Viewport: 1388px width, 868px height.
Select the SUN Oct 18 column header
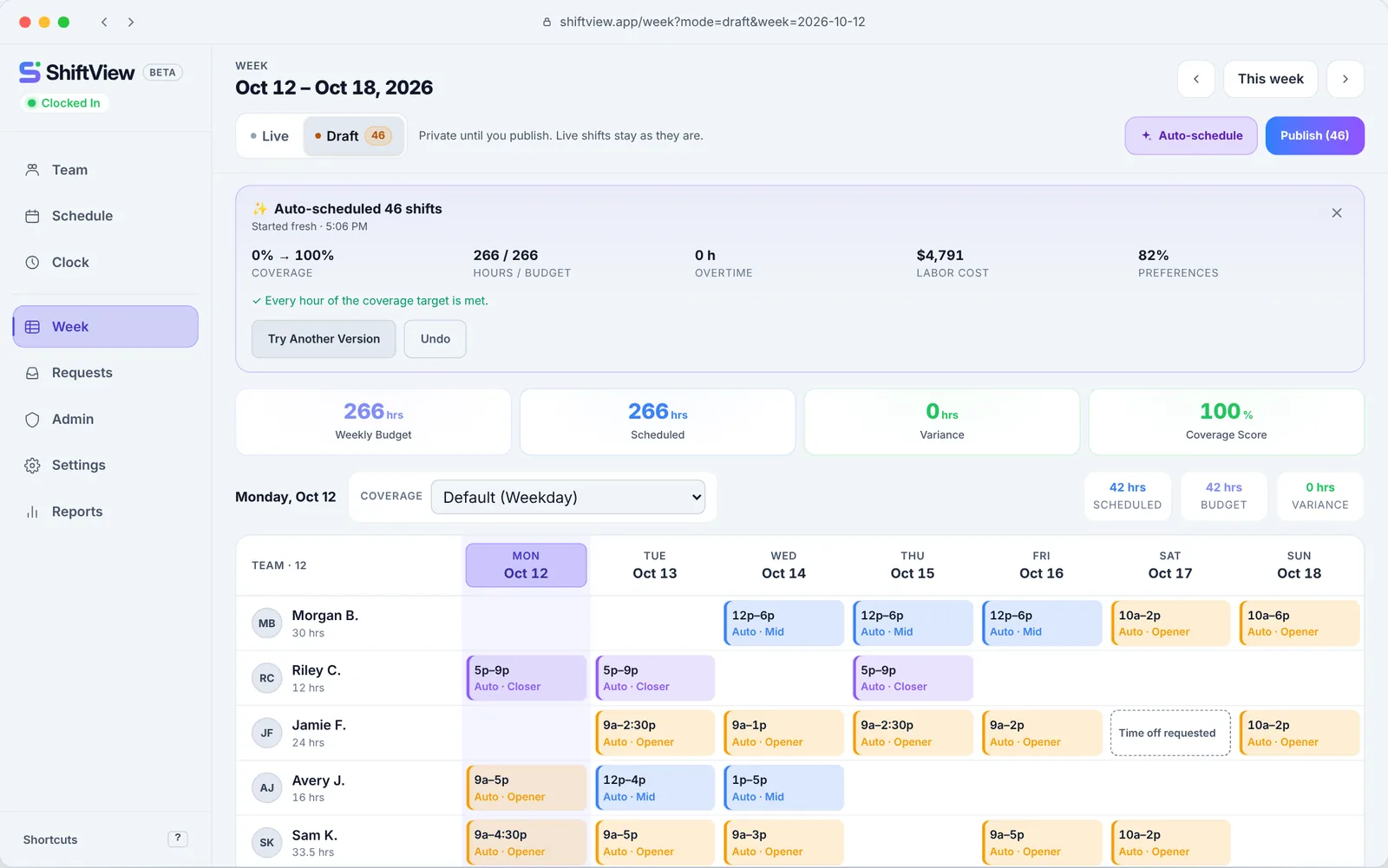(1299, 565)
